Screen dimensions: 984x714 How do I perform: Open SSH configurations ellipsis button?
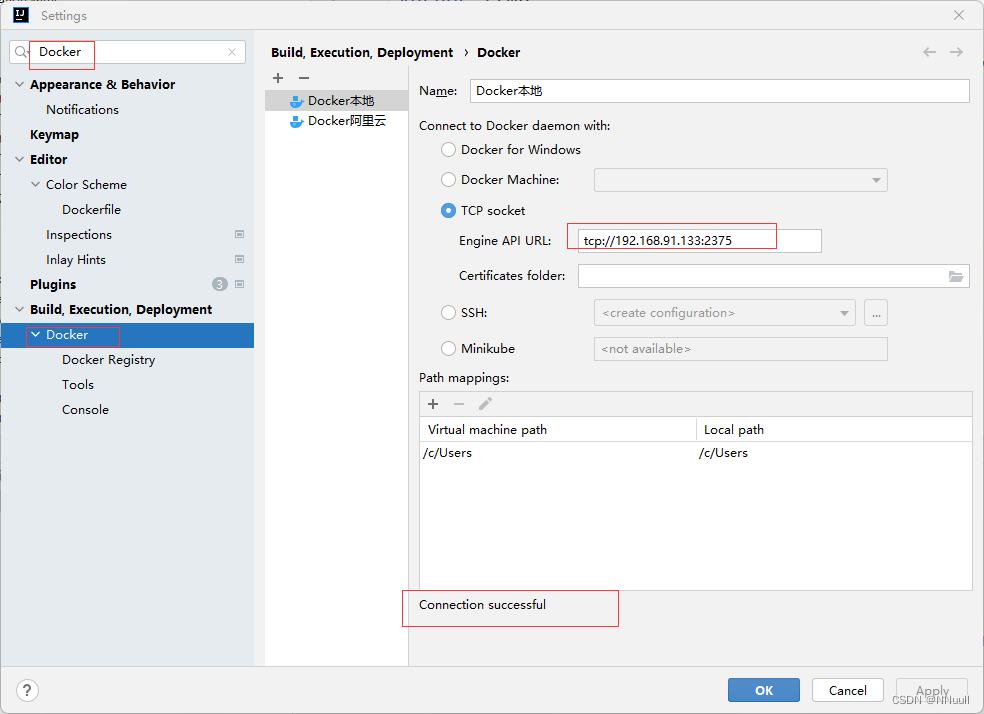coord(875,312)
